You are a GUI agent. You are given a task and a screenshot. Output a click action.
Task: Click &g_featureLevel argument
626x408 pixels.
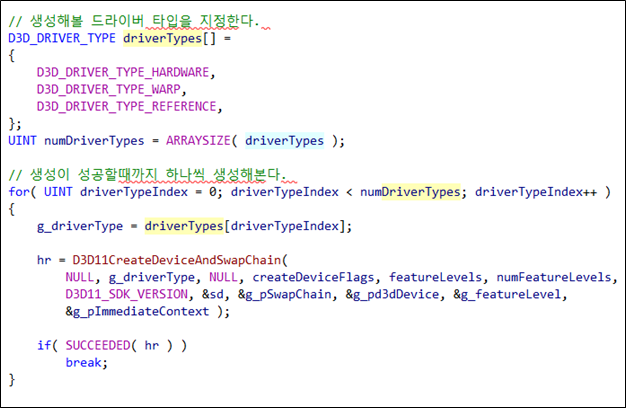(507, 295)
